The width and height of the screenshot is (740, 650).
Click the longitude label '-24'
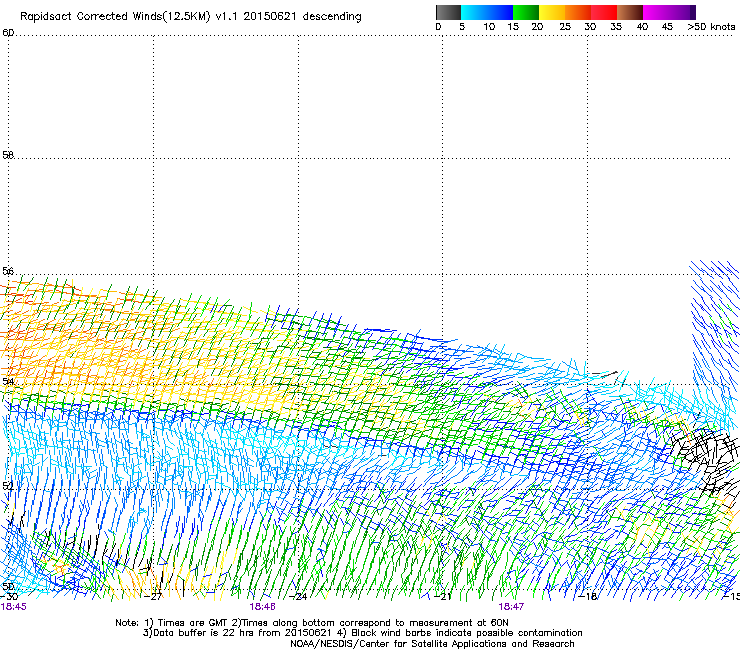tap(299, 597)
